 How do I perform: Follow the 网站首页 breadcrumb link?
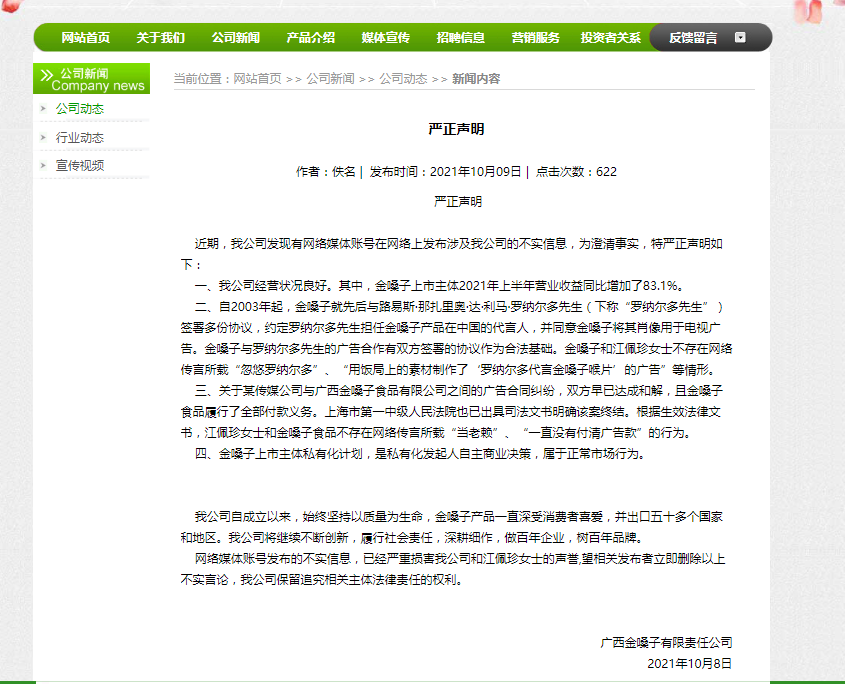pyautogui.click(x=257, y=79)
